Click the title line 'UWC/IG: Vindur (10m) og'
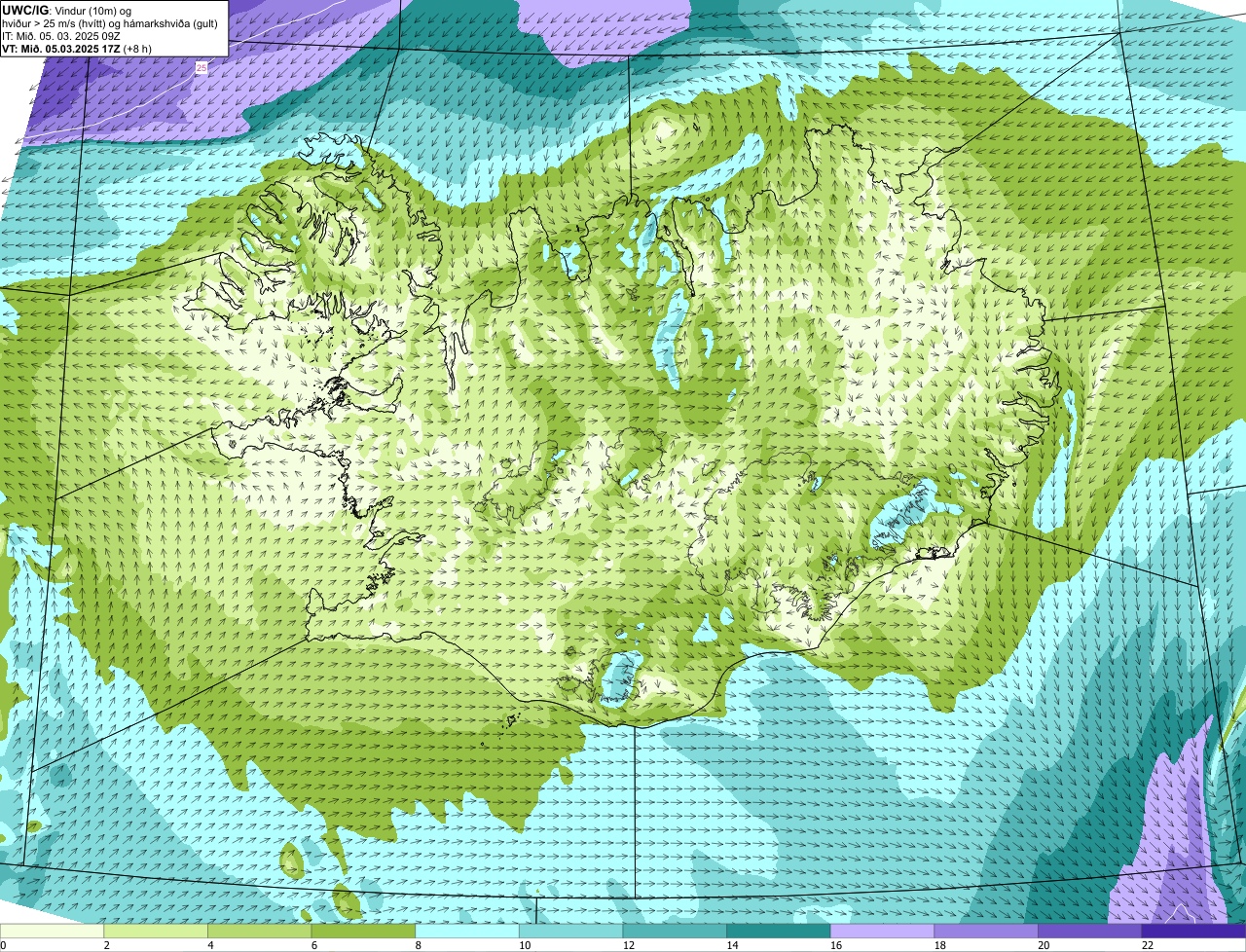The width and height of the screenshot is (1246, 952). pos(67,11)
